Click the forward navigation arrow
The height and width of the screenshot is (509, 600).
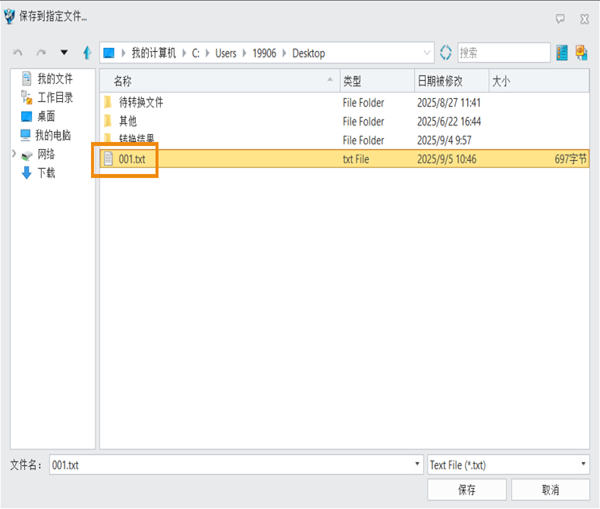(x=41, y=53)
